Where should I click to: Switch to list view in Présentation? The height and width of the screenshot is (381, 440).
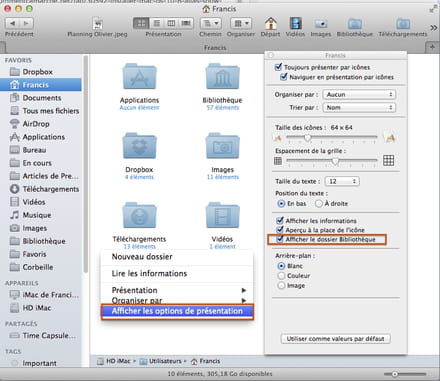click(156, 23)
